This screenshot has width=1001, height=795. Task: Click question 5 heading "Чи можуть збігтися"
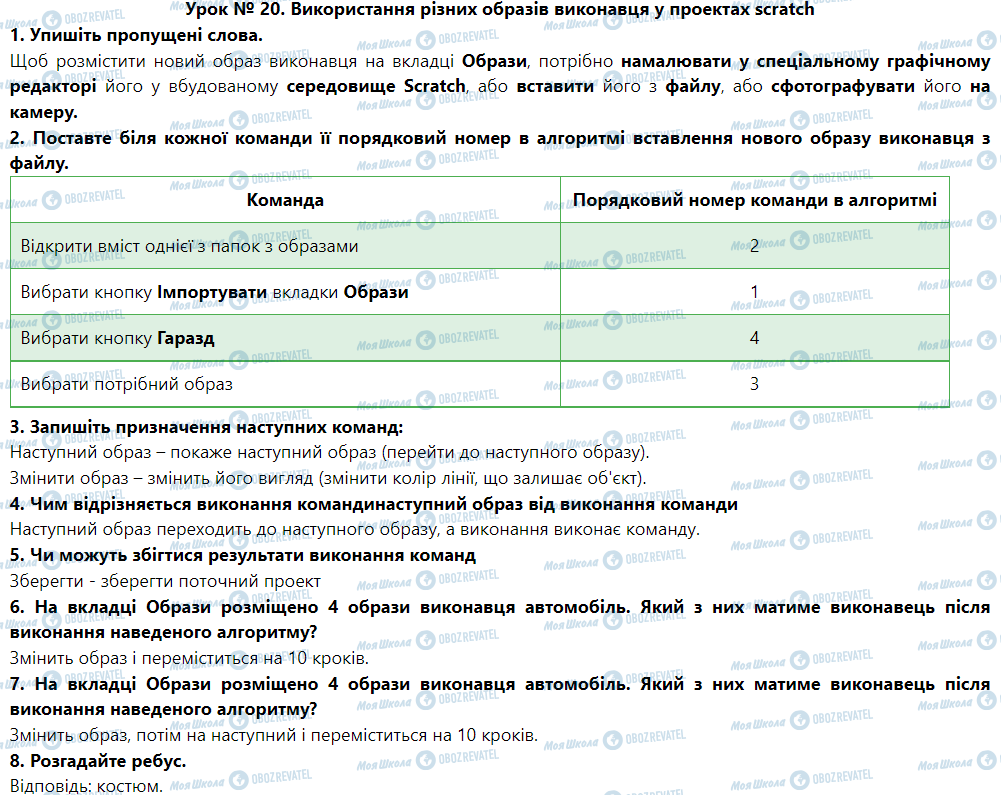242,555
